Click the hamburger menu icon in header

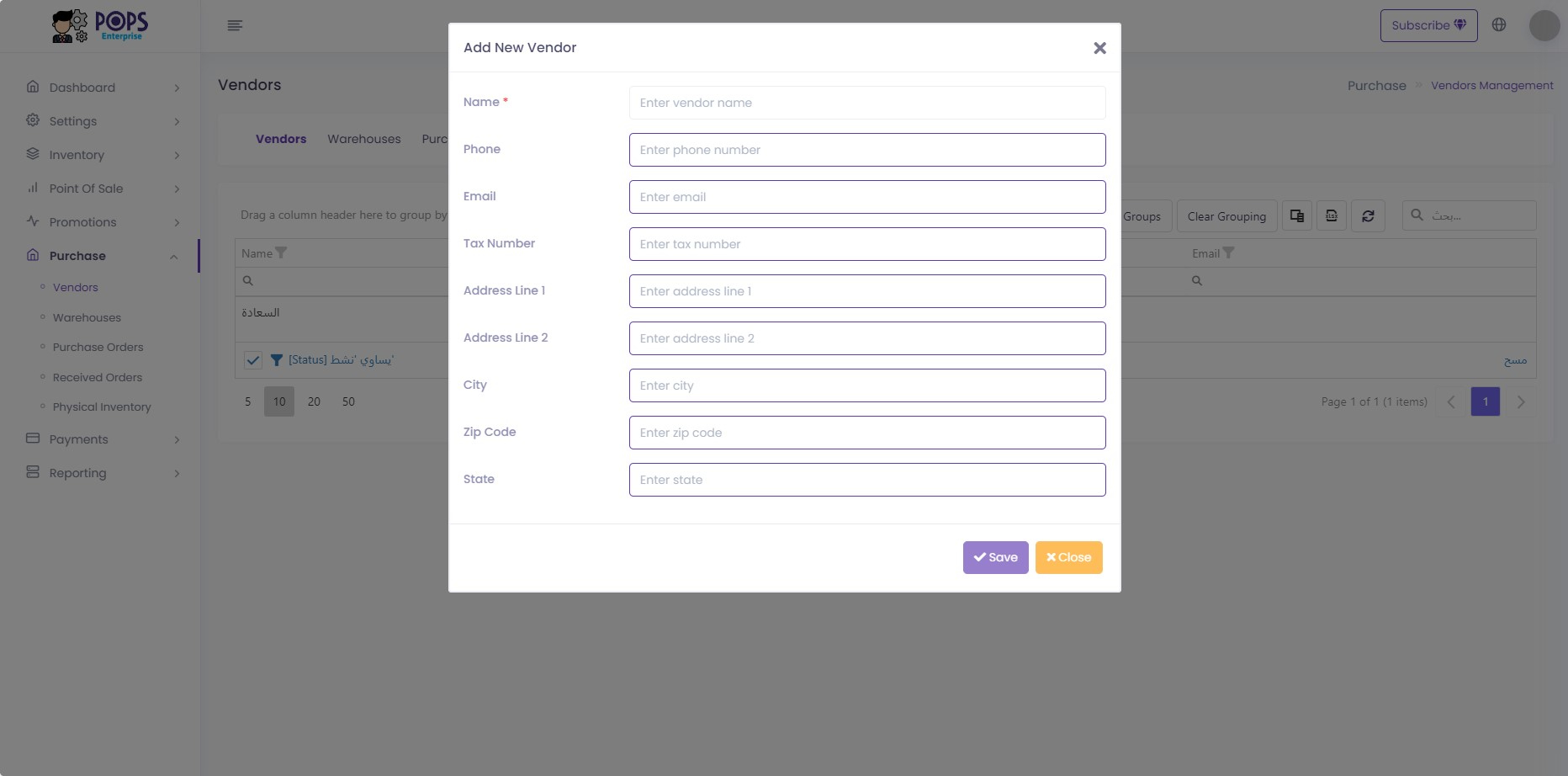coord(235,25)
